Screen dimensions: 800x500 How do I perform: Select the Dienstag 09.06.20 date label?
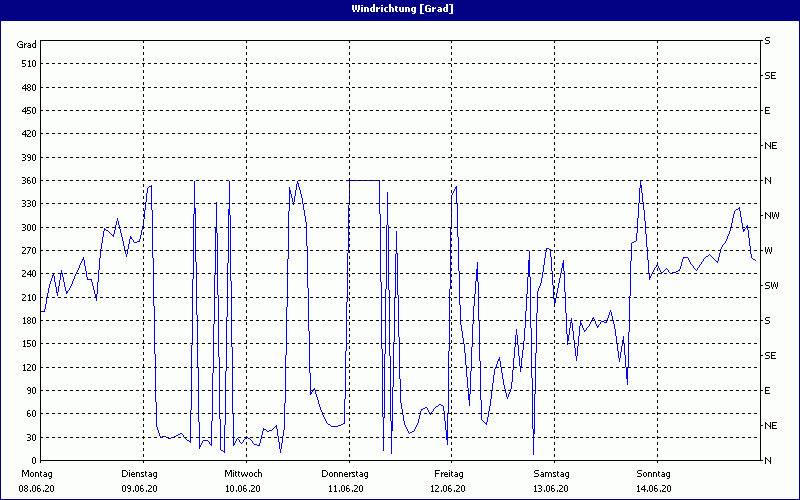pos(140,480)
